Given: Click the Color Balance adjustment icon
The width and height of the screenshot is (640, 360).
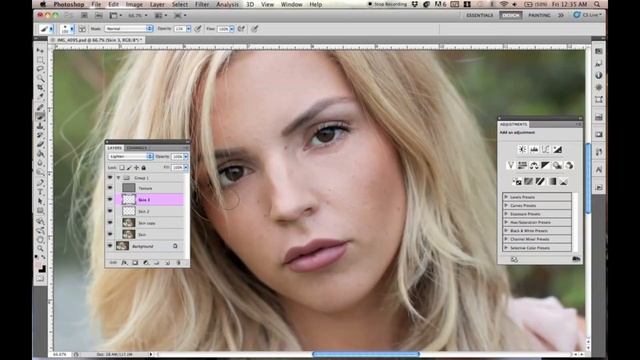Looking at the screenshot, I should click(x=534, y=165).
